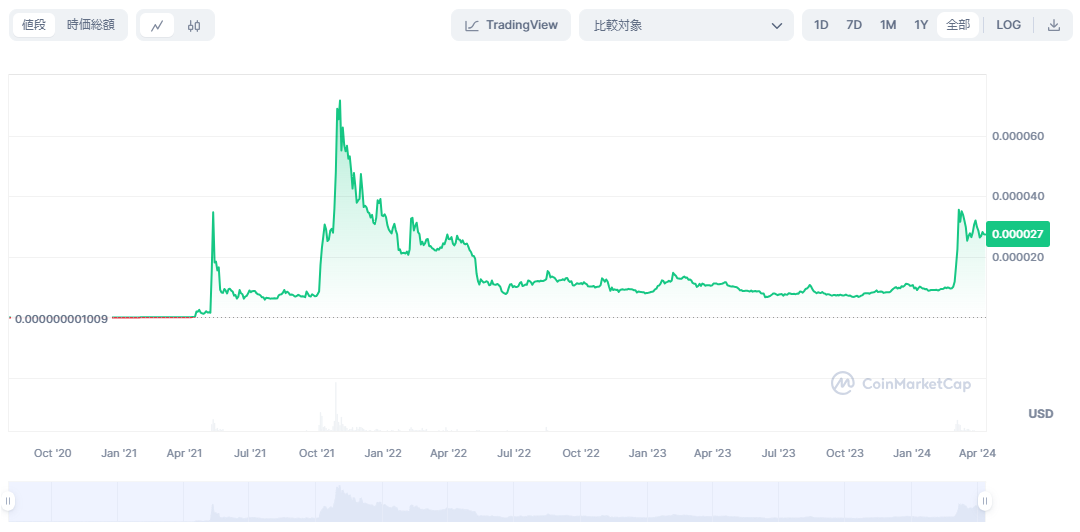Viewport: 1080px width, 532px height.
Task: Set chart range to 1M
Action: [888, 25]
